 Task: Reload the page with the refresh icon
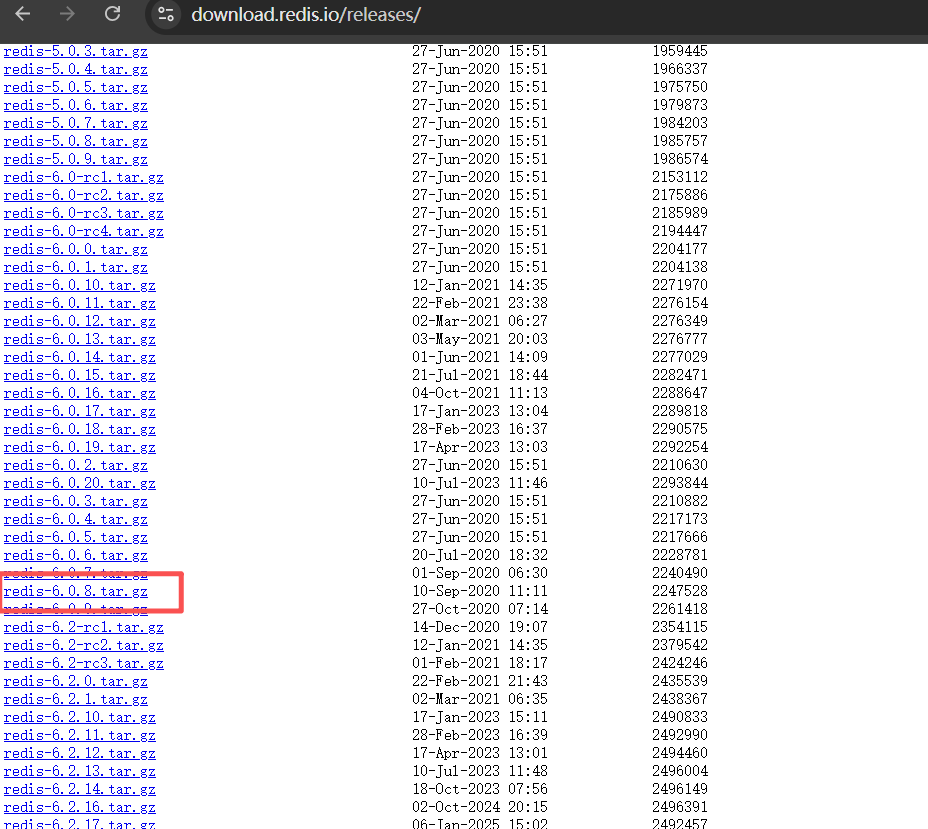[112, 14]
